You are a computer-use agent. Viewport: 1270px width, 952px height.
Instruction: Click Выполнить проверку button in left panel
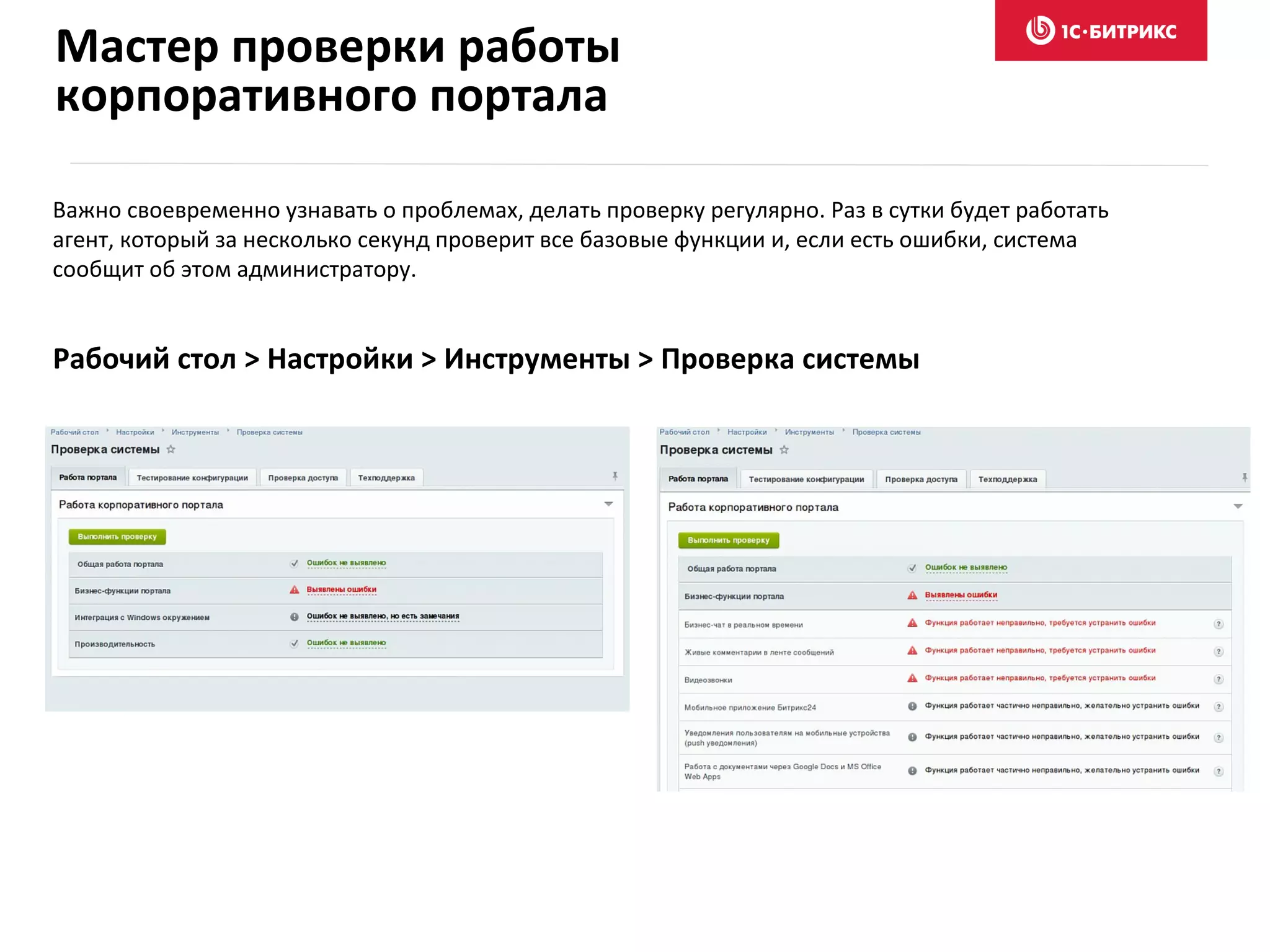pos(117,537)
